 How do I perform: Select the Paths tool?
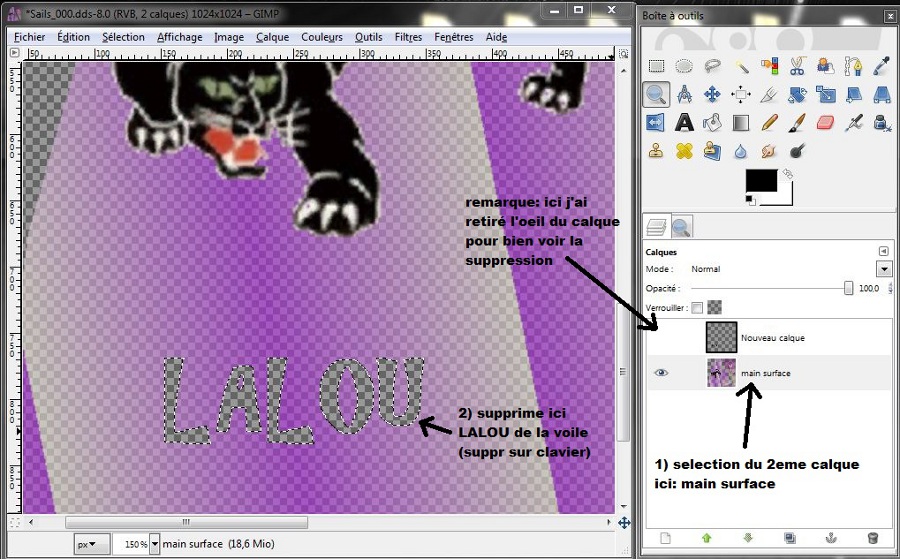tap(854, 67)
